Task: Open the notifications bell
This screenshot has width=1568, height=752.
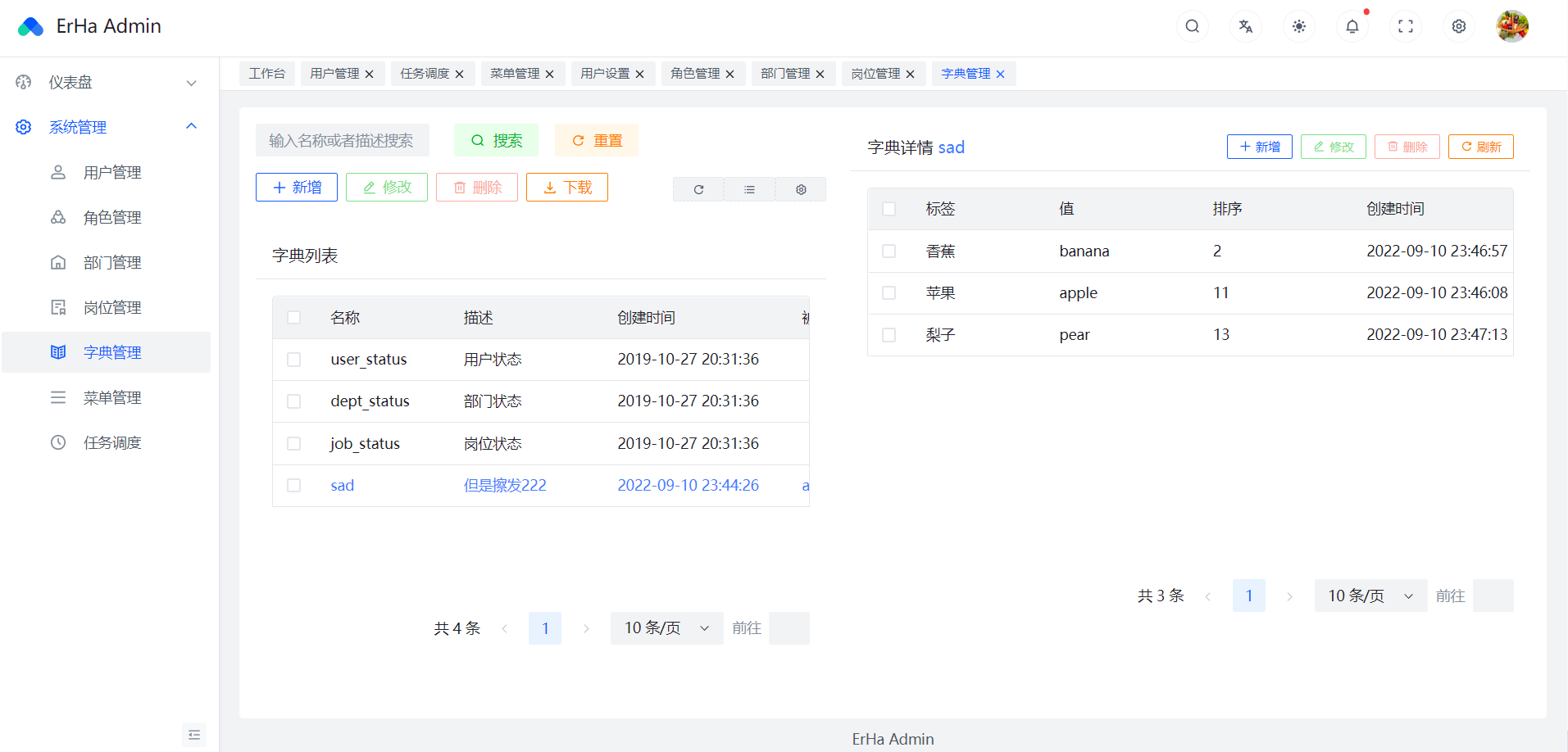Action: click(x=1352, y=26)
